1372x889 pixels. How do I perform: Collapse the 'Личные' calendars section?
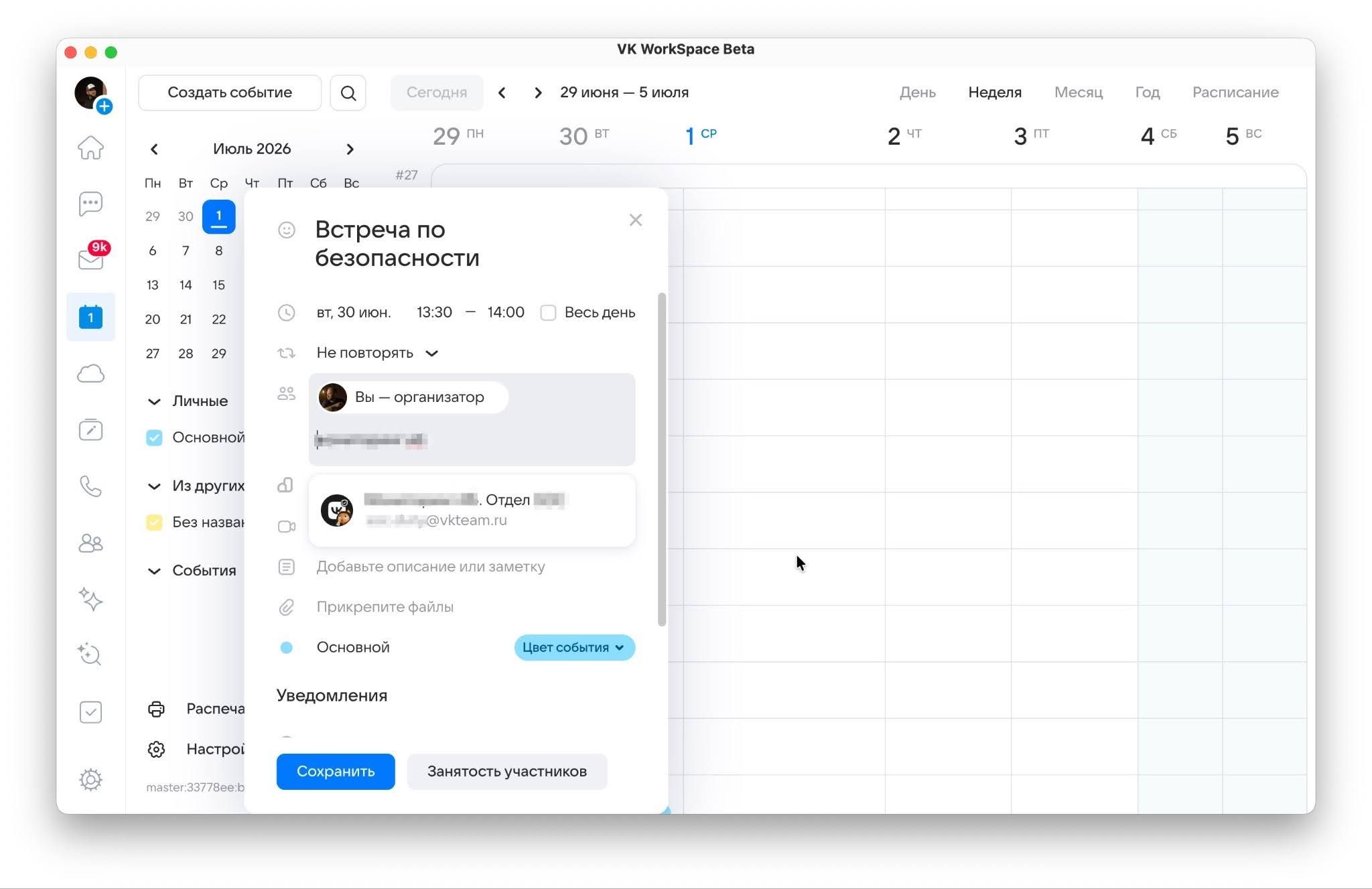point(154,401)
